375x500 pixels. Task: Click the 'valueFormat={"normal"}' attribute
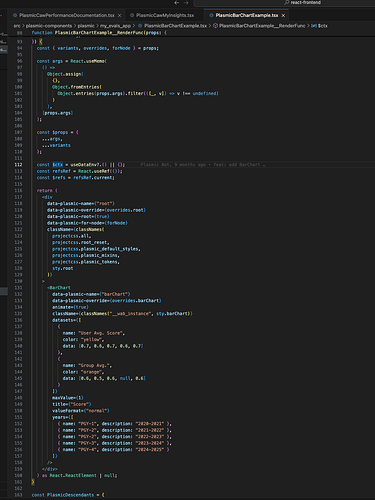click(x=81, y=411)
